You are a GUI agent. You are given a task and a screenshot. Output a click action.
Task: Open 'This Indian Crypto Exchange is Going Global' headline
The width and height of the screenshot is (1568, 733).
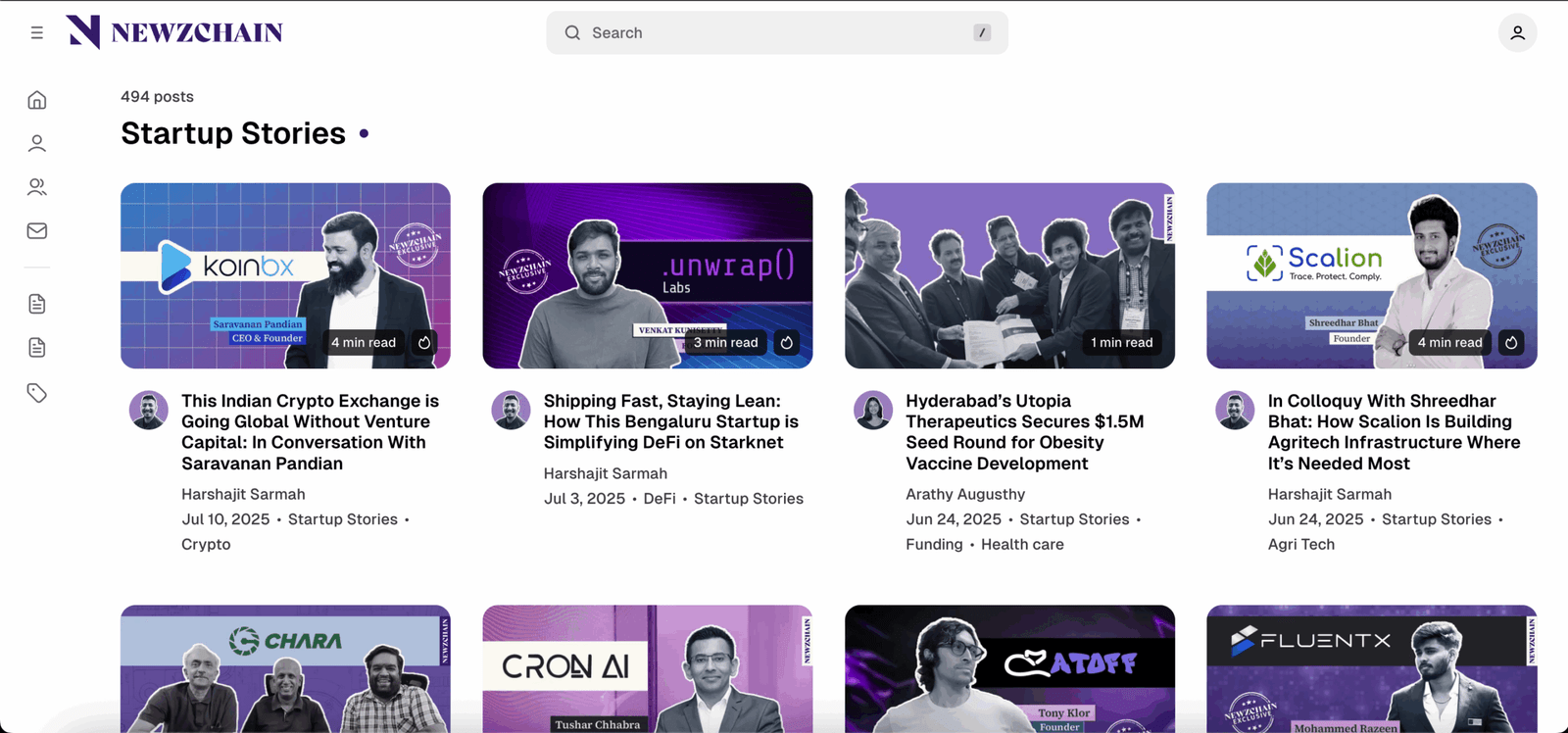(310, 432)
